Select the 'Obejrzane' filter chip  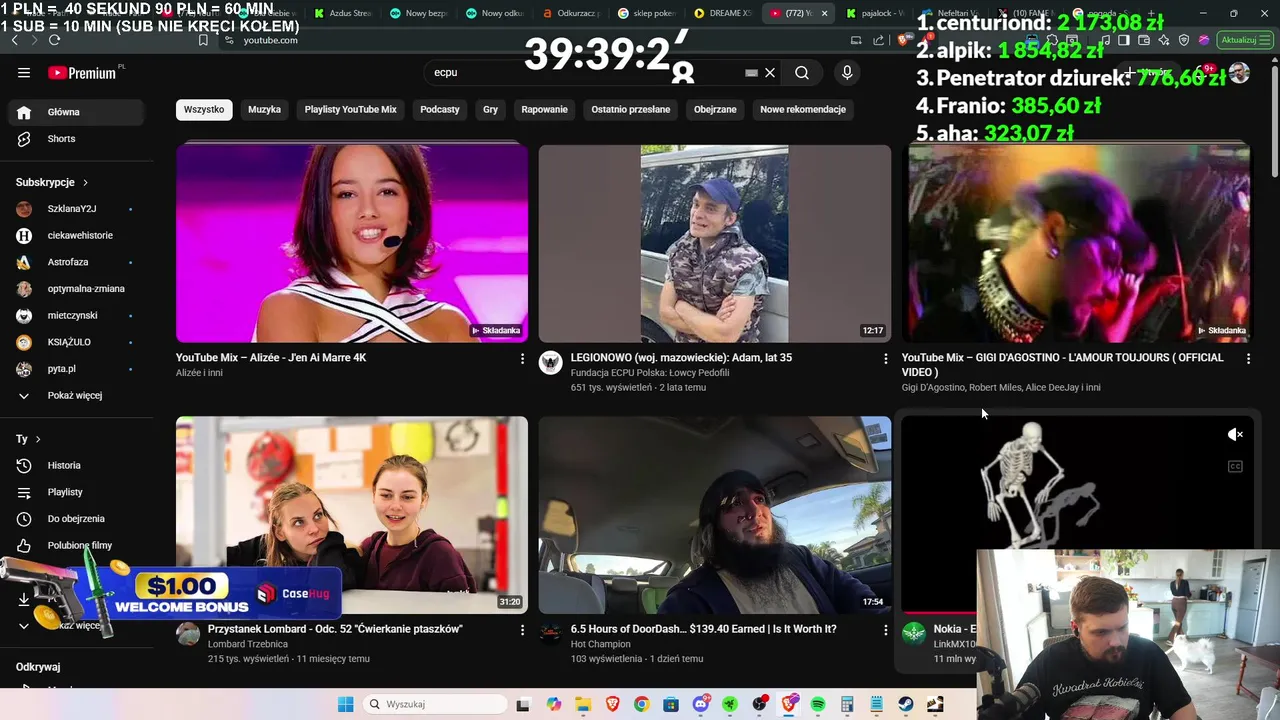(715, 109)
